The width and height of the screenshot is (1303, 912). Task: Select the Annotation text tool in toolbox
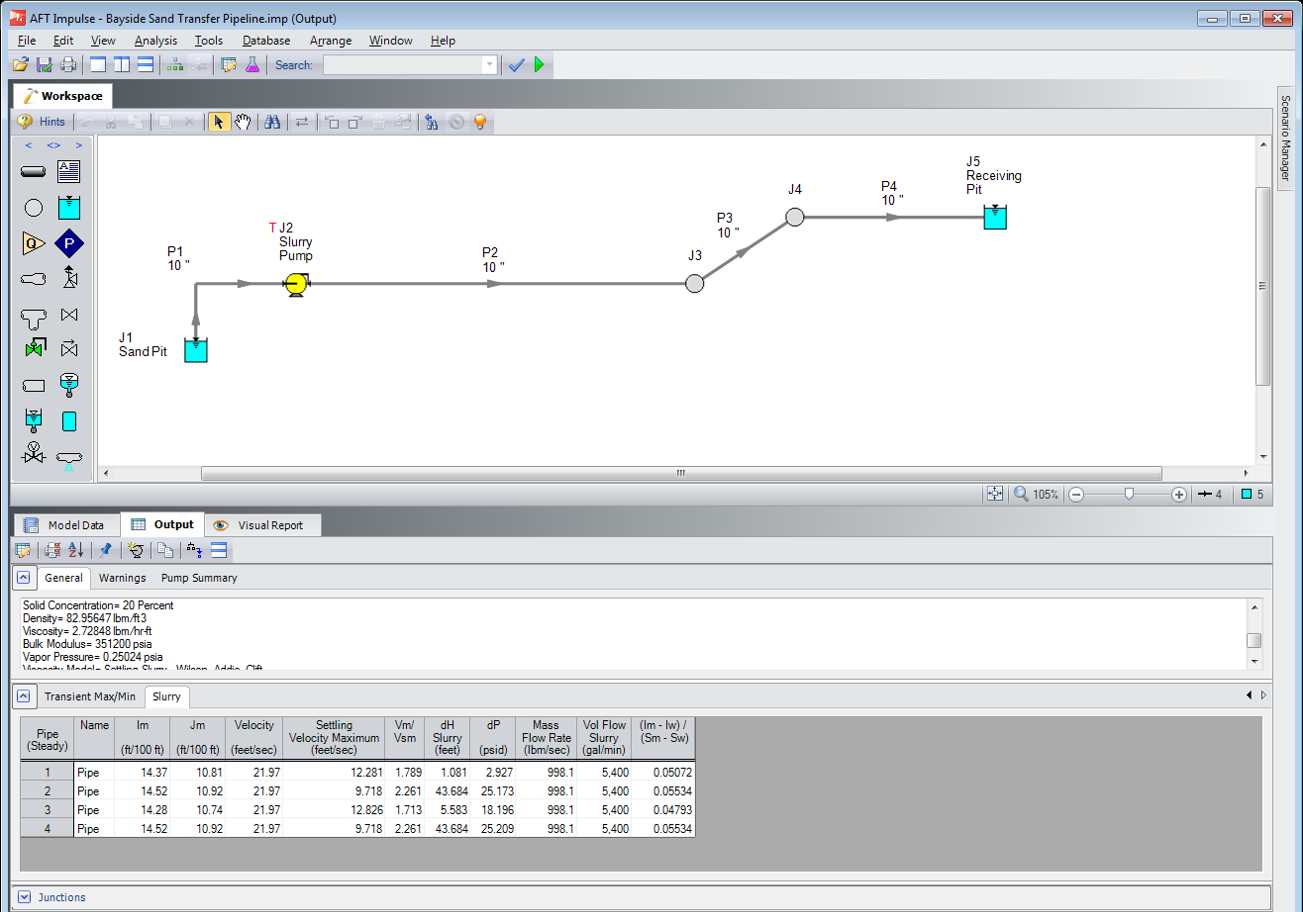tap(68, 172)
